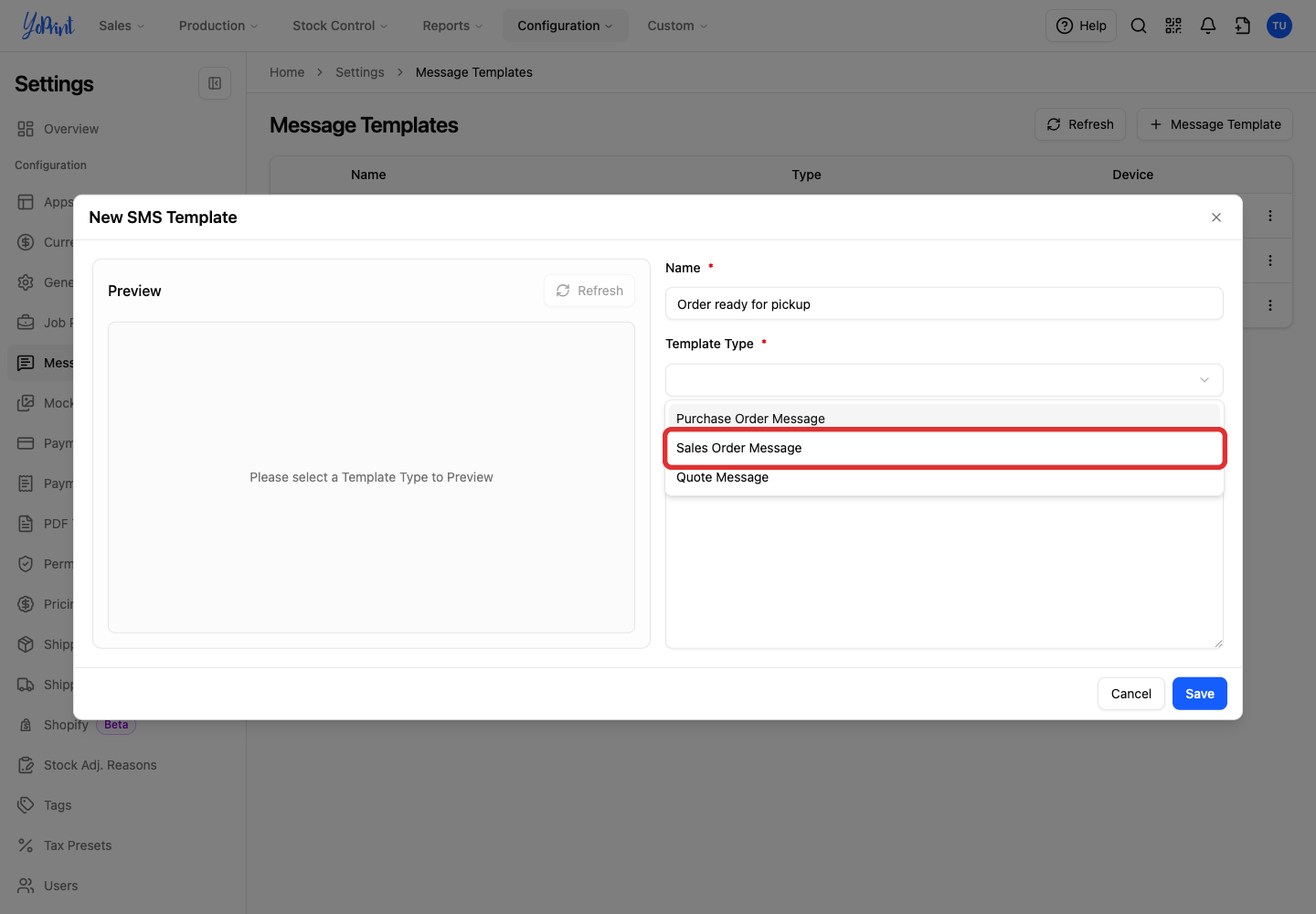Open the TU user avatar menu
This screenshot has height=914, width=1316.
coord(1279,26)
